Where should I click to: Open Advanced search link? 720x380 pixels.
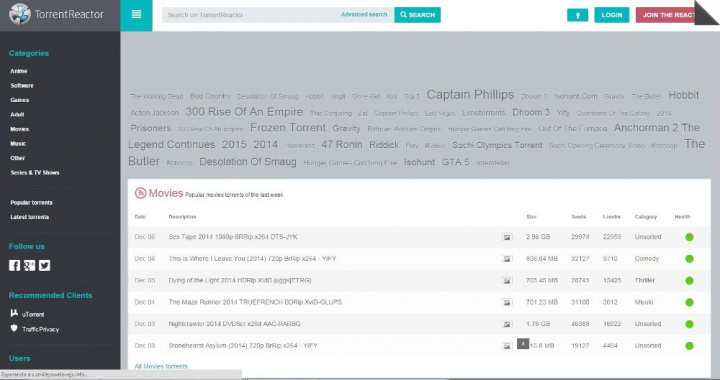[x=364, y=15]
